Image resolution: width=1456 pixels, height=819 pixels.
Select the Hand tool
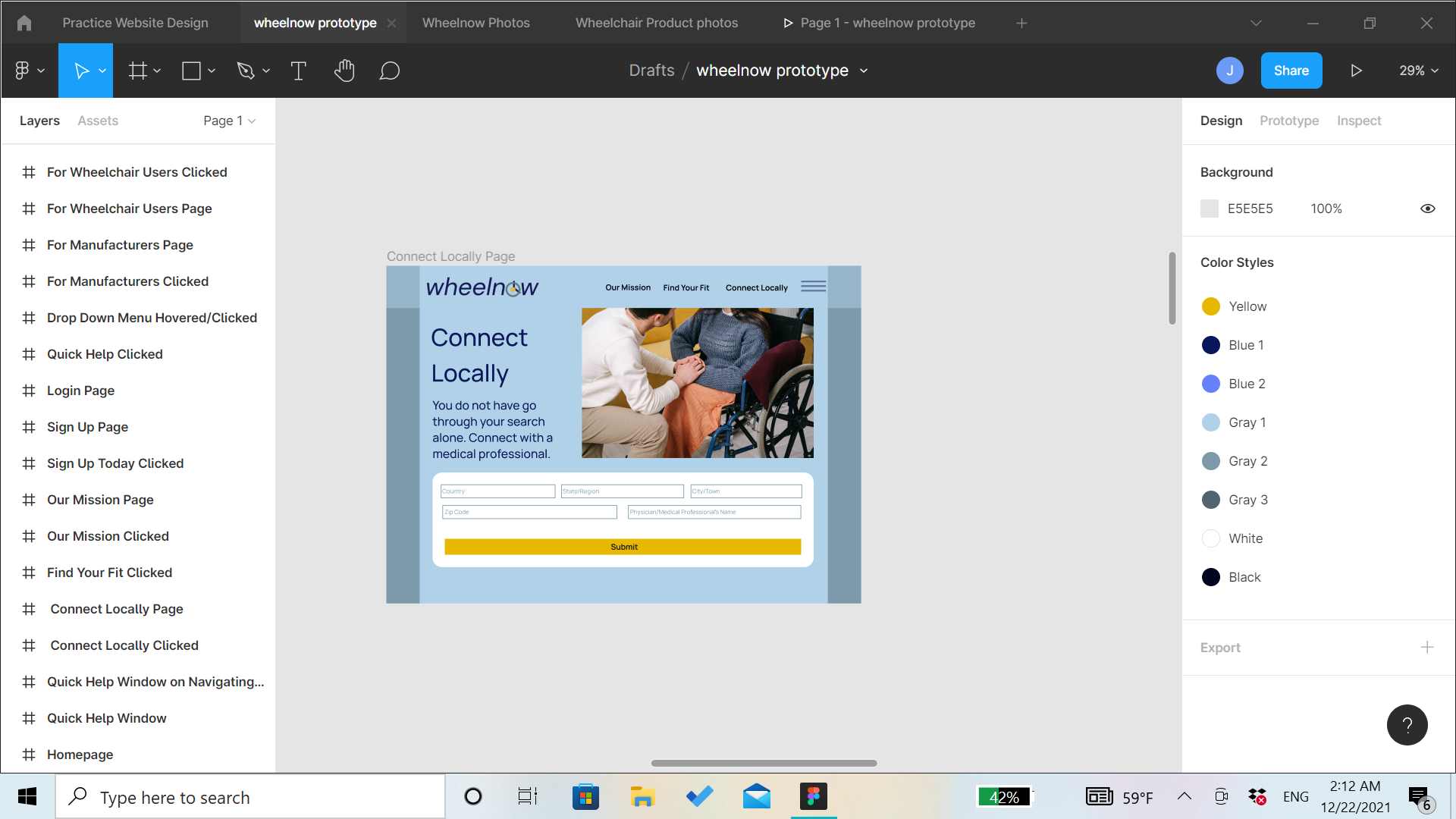344,71
